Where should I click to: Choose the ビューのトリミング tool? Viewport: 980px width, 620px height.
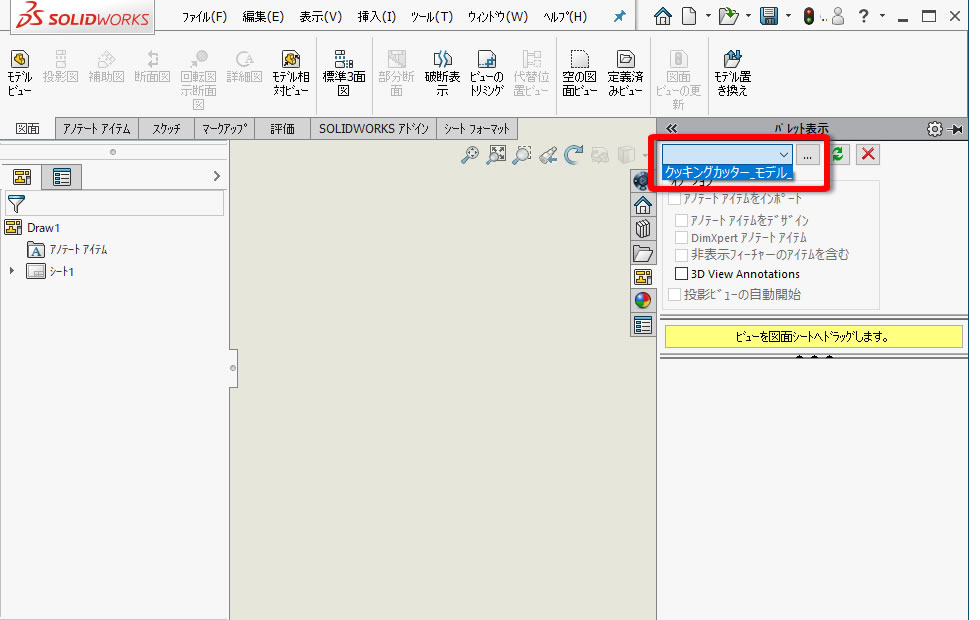487,73
